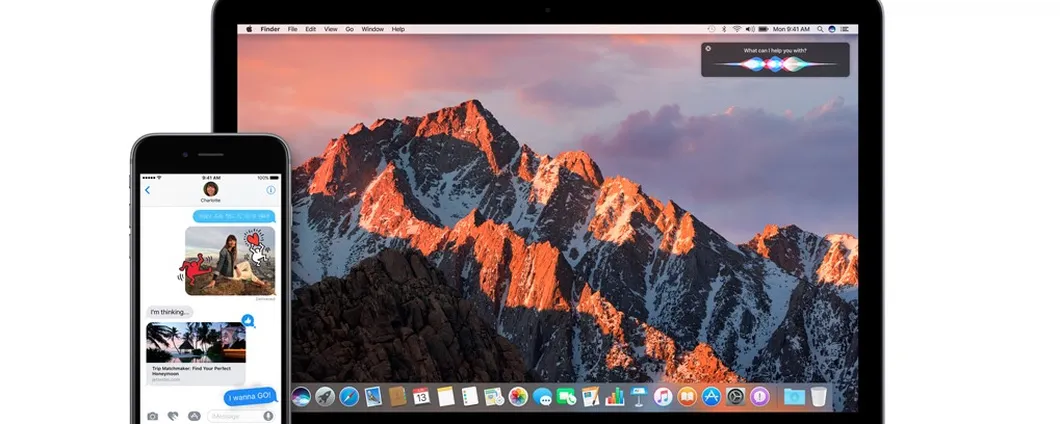Tap camera icon in iPhone Messages
Viewport: 1060px width, 424px height.
[153, 416]
